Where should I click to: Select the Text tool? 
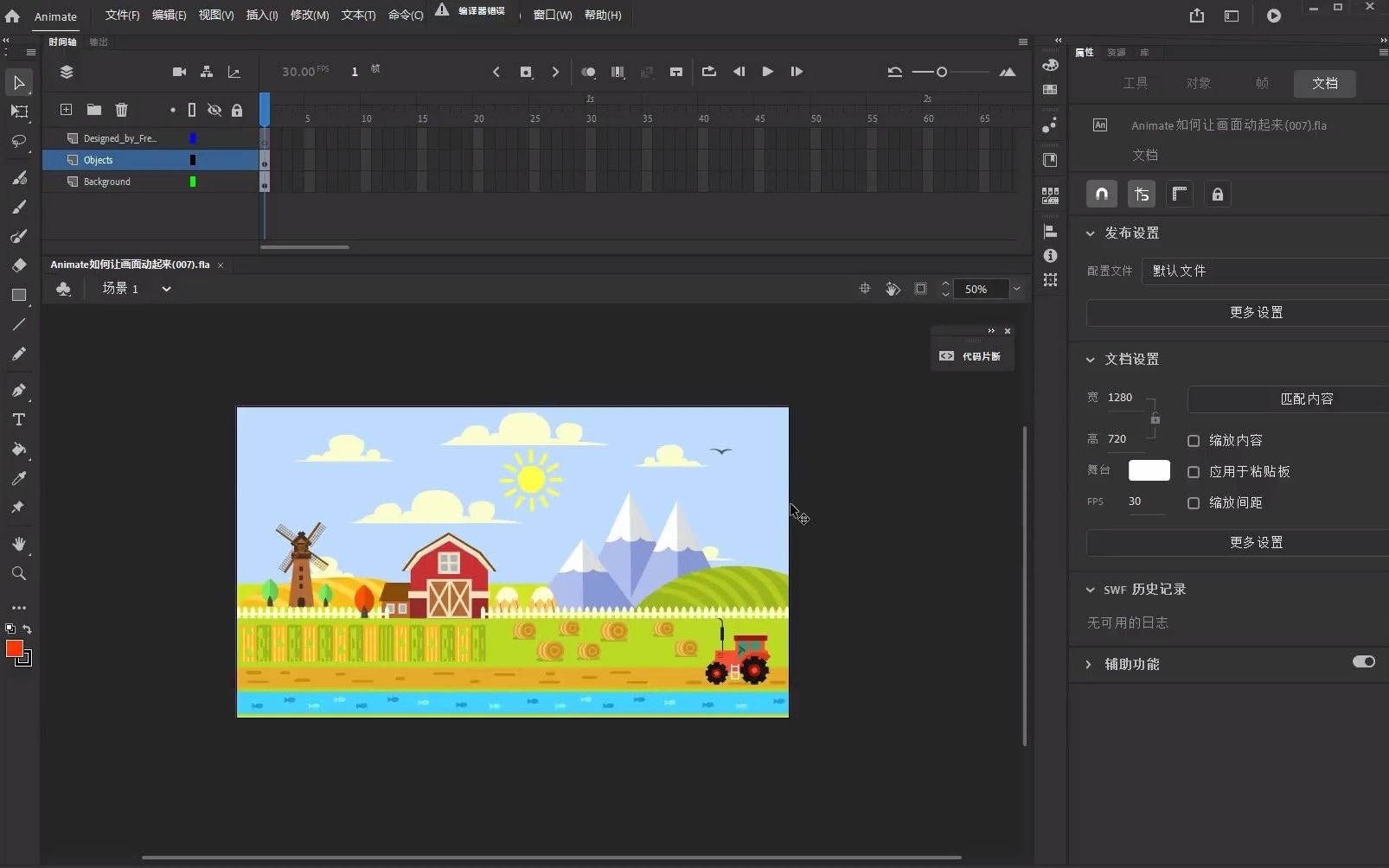click(x=18, y=420)
